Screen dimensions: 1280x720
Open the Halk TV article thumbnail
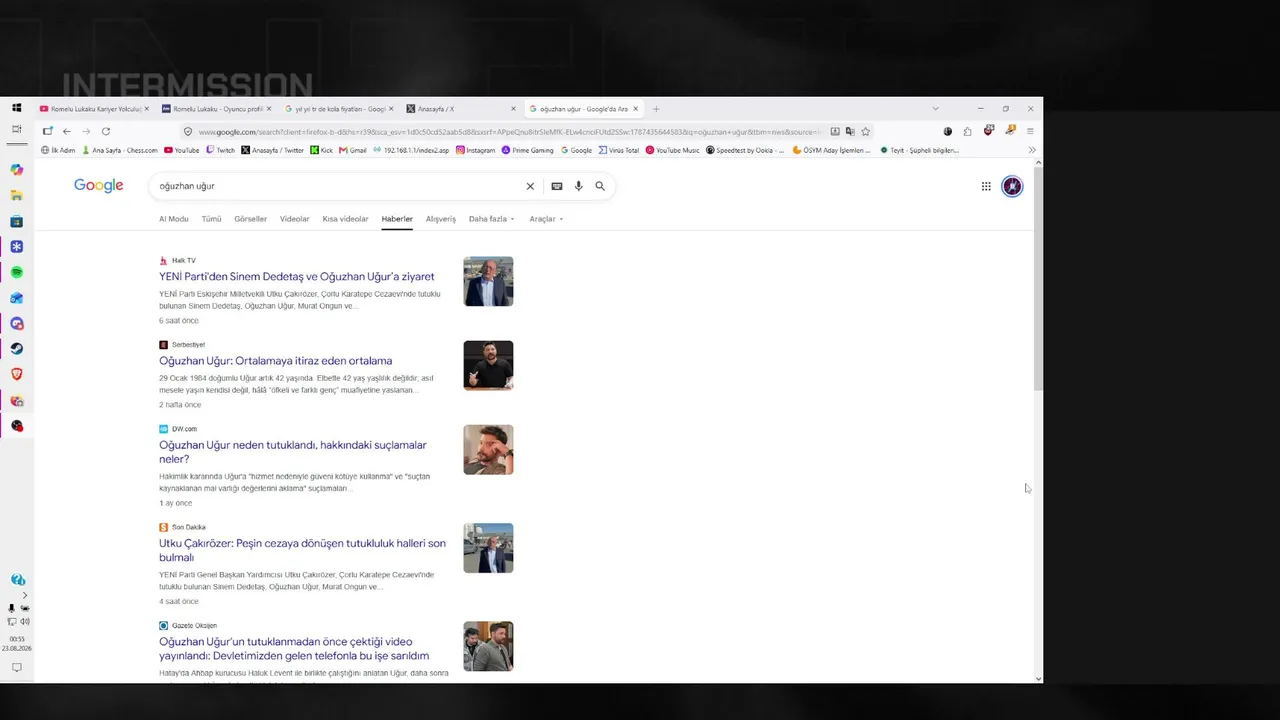tap(488, 281)
